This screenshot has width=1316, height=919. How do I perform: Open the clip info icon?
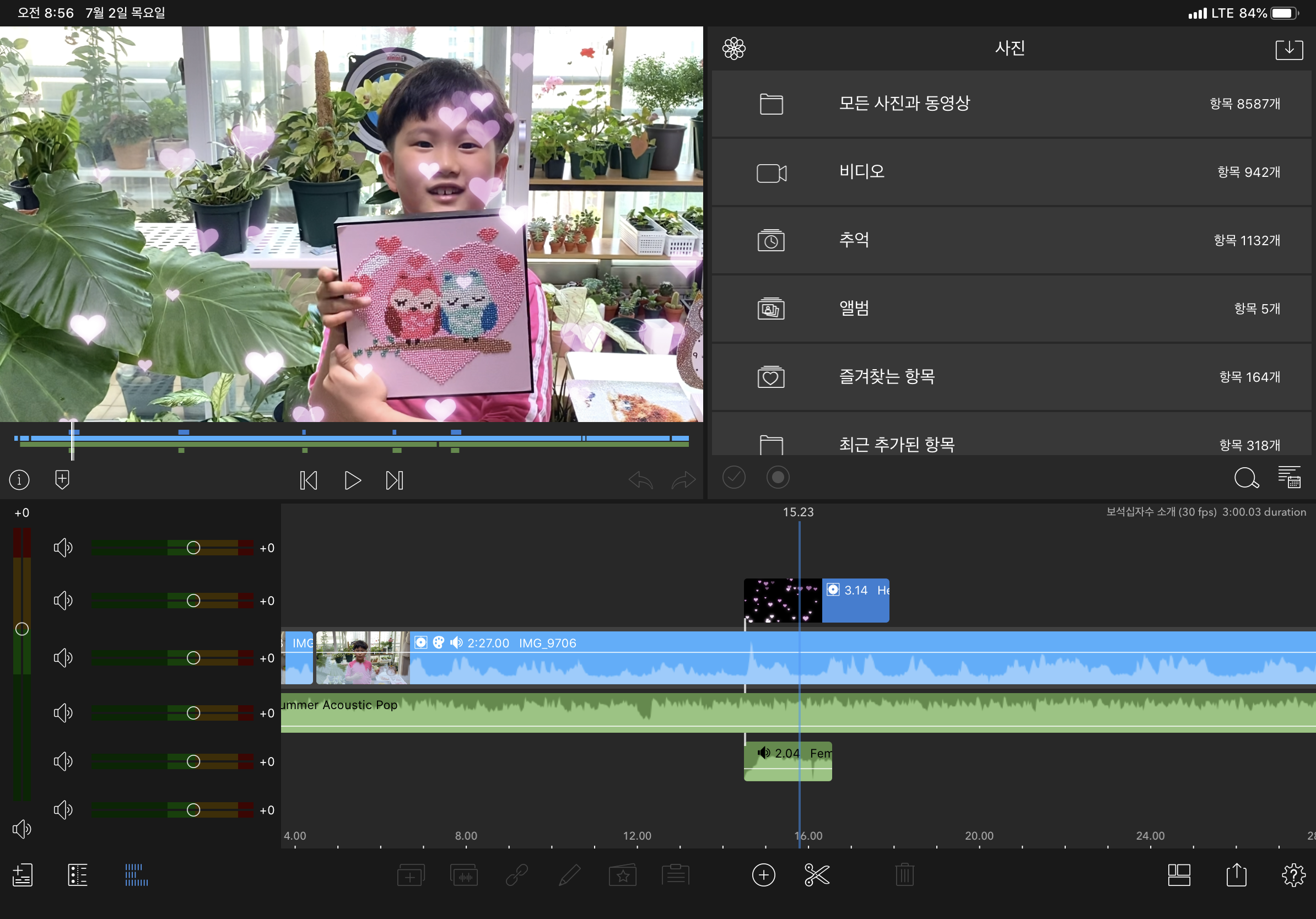coord(19,479)
